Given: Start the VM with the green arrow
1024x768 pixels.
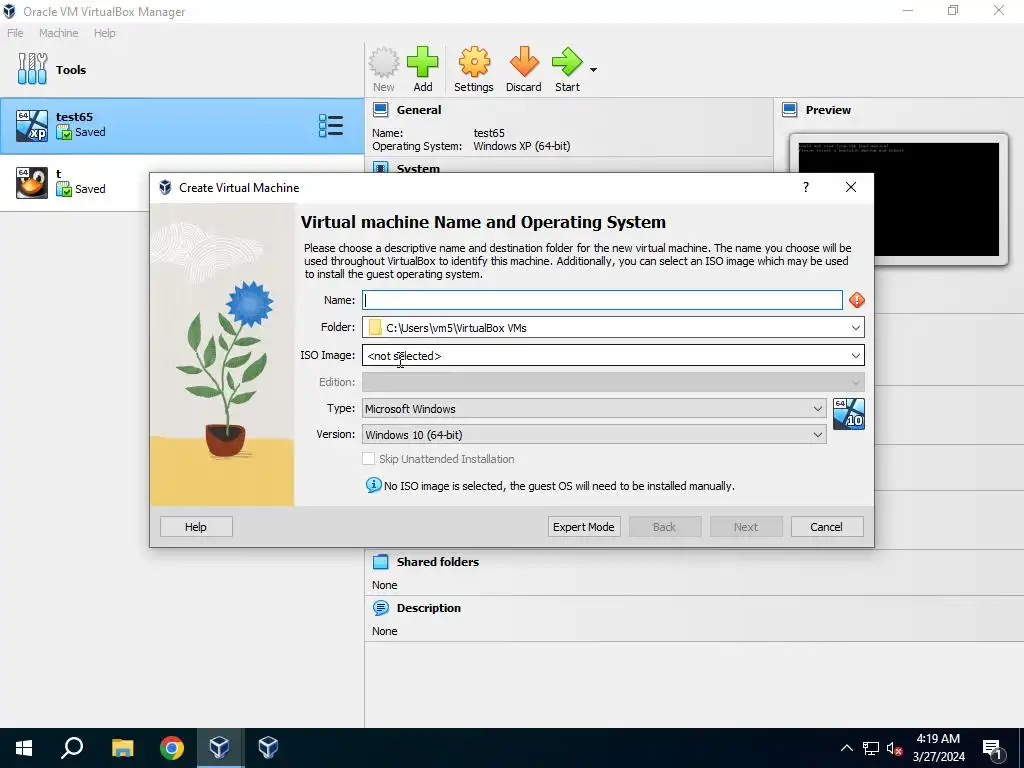Looking at the screenshot, I should (567, 63).
